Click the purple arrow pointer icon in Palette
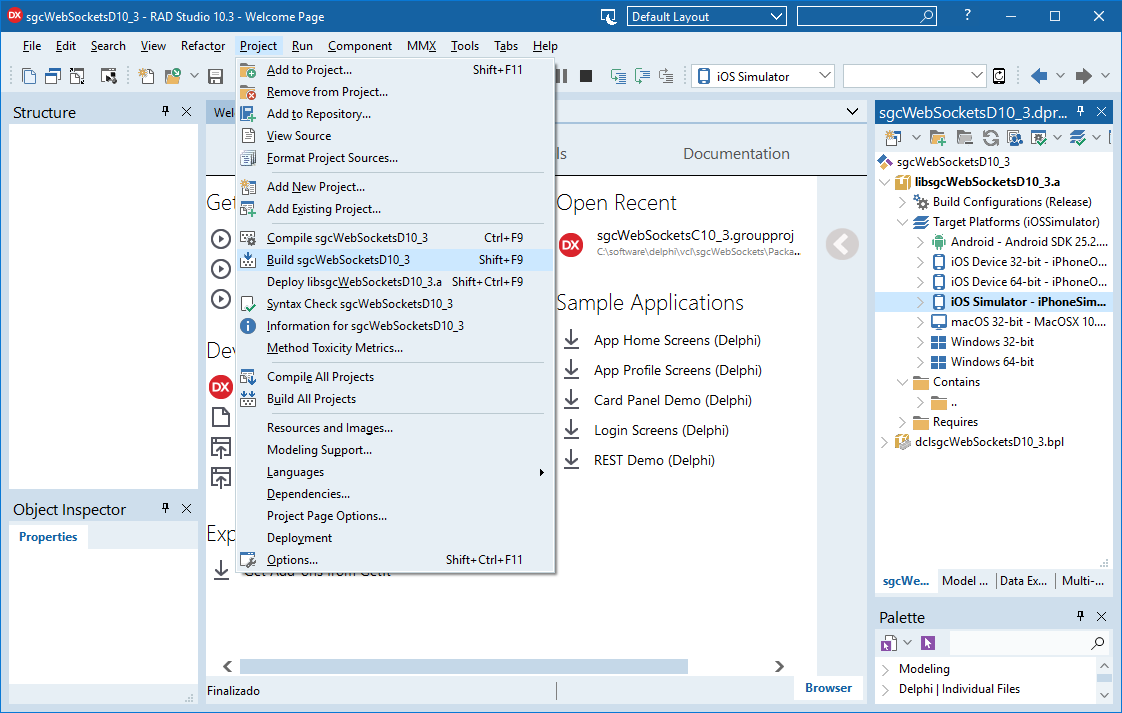Viewport: 1122px width, 713px height. click(928, 643)
